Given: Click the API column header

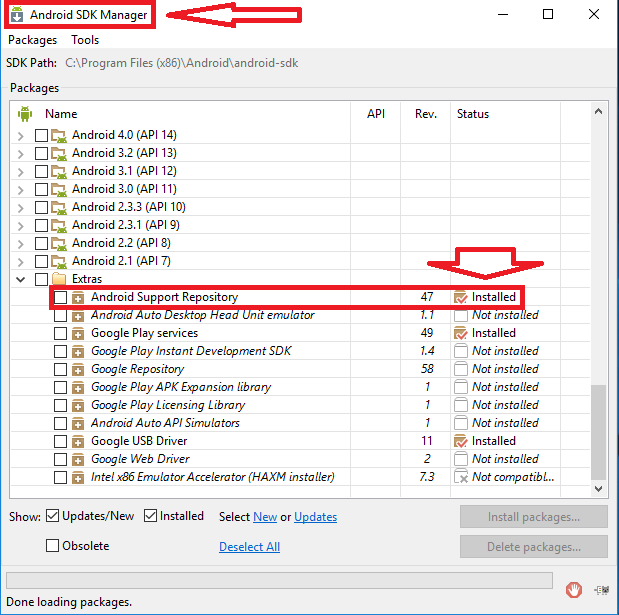Looking at the screenshot, I should click(376, 114).
